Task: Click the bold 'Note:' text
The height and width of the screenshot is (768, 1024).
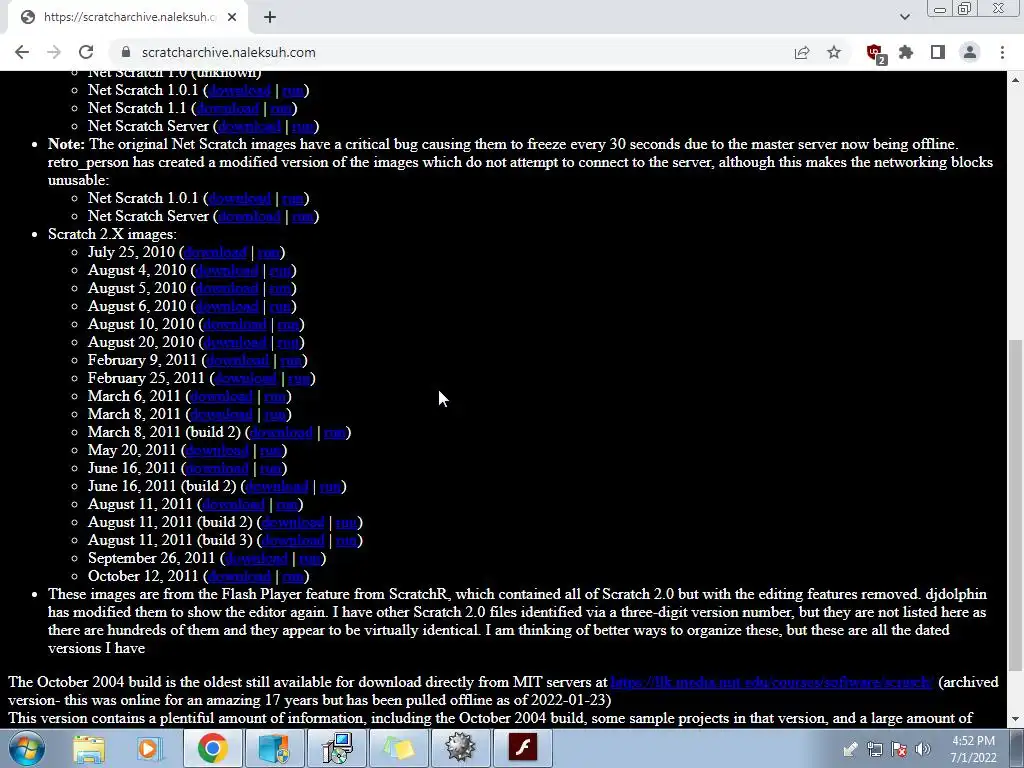Action: click(66, 144)
